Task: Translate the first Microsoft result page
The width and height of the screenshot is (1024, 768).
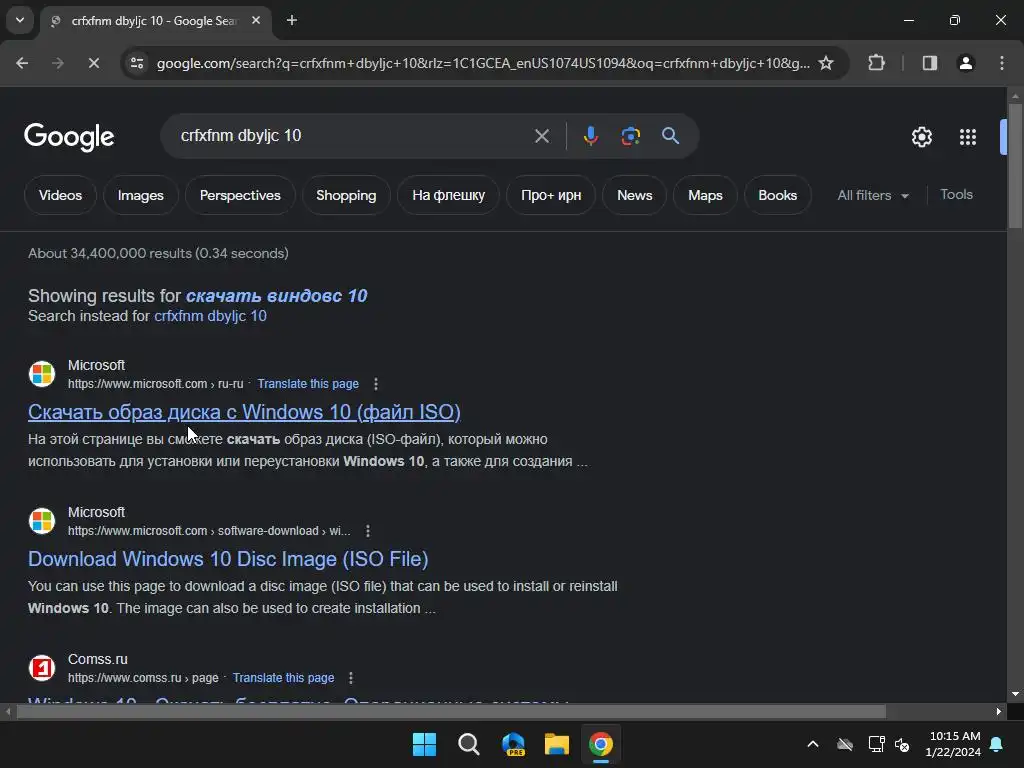Action: click(308, 384)
